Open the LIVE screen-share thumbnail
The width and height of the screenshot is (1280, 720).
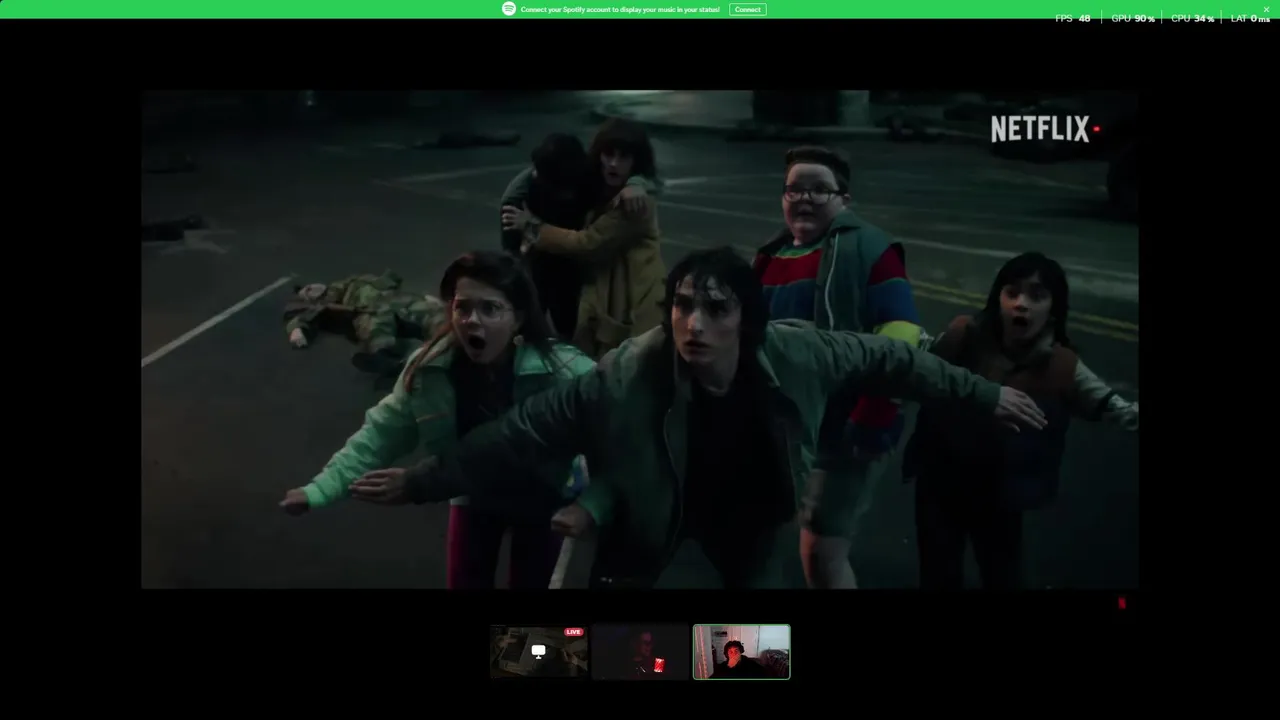click(x=538, y=652)
